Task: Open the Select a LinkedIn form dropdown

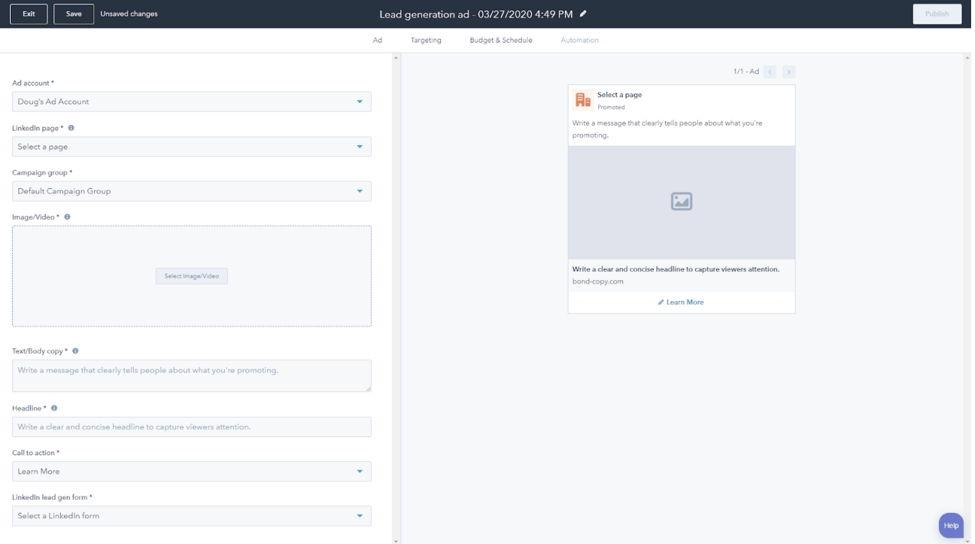Action: pos(192,515)
